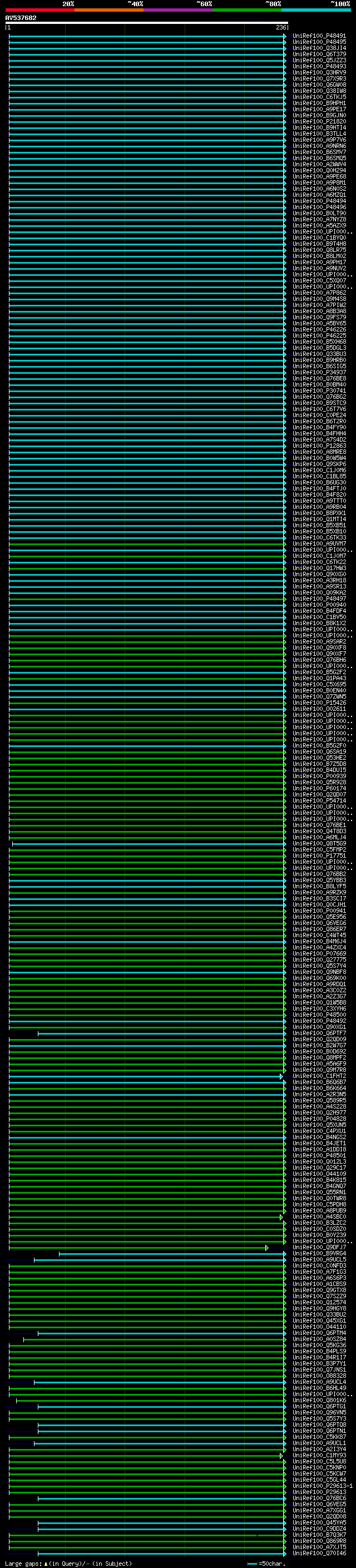
Task: Select the UniRef100_A9P7V6 entry
Action: [319, 140]
